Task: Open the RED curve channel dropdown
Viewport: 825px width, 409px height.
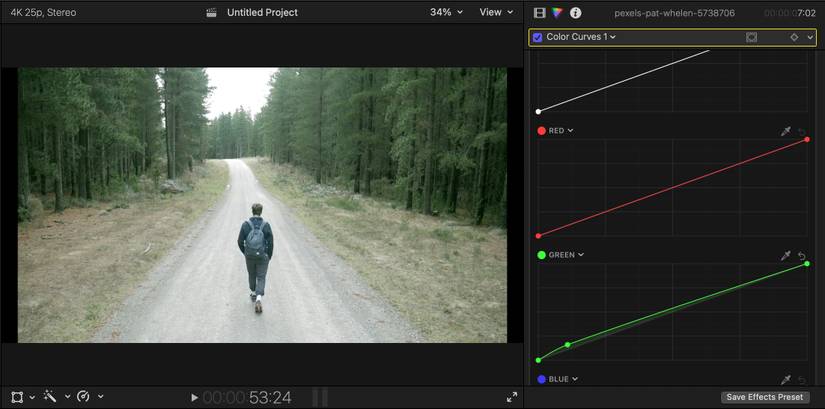Action: (x=561, y=131)
